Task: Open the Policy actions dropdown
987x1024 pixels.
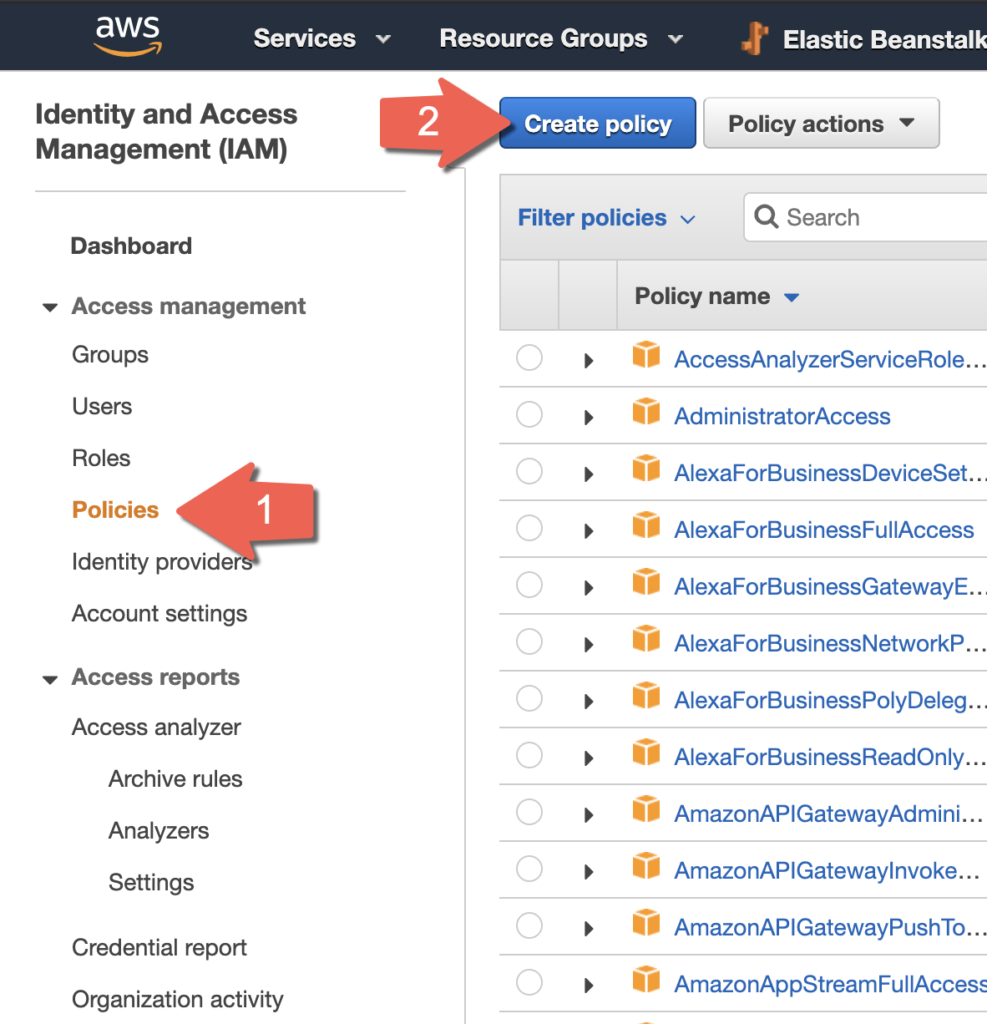Action: [x=821, y=124]
